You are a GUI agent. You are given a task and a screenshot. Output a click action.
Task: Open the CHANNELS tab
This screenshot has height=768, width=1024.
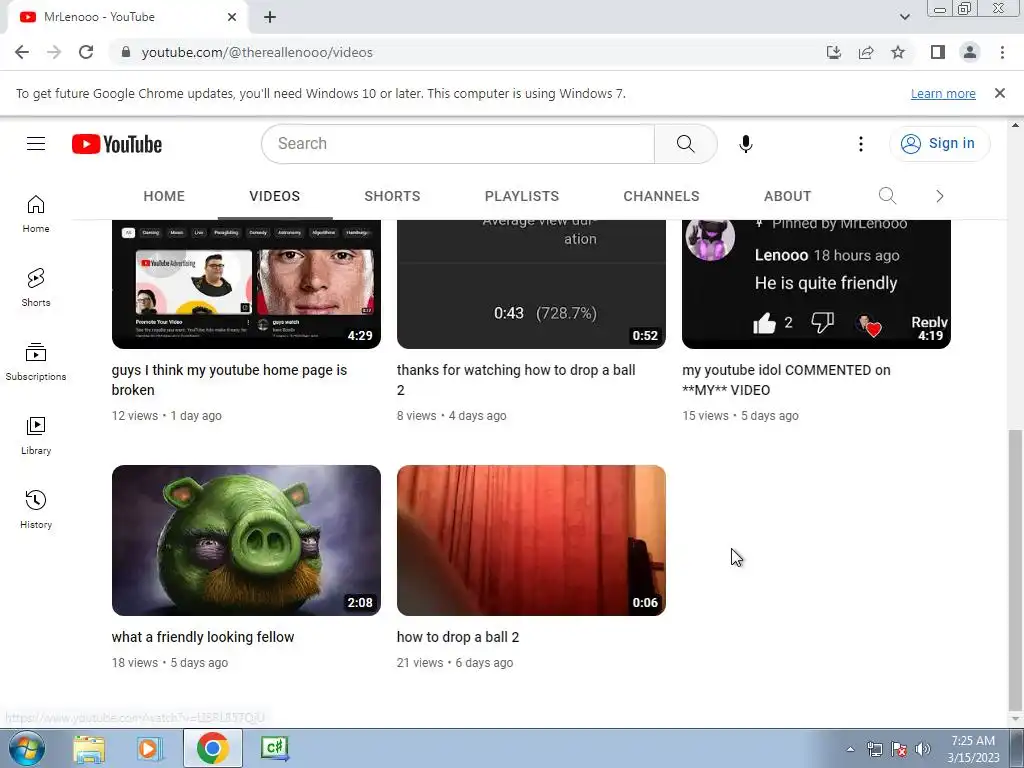click(661, 196)
